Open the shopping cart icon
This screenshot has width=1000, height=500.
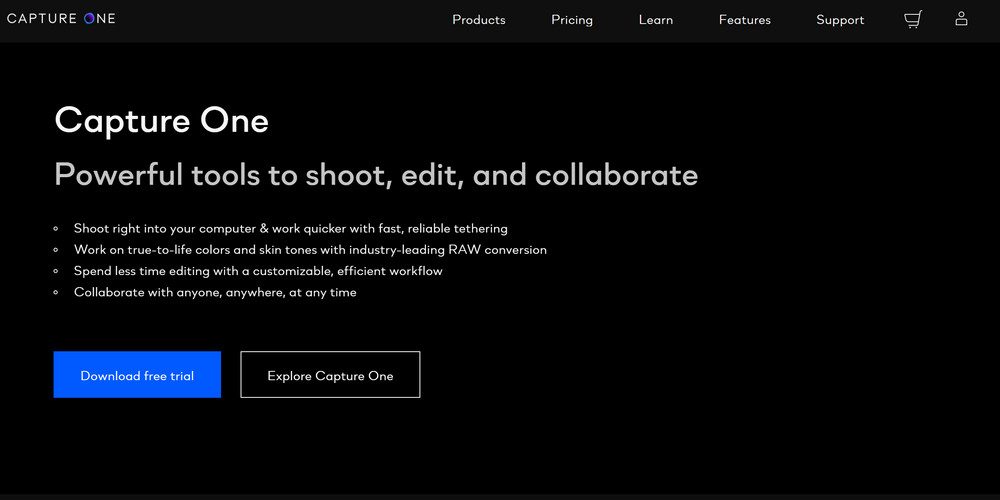[913, 20]
